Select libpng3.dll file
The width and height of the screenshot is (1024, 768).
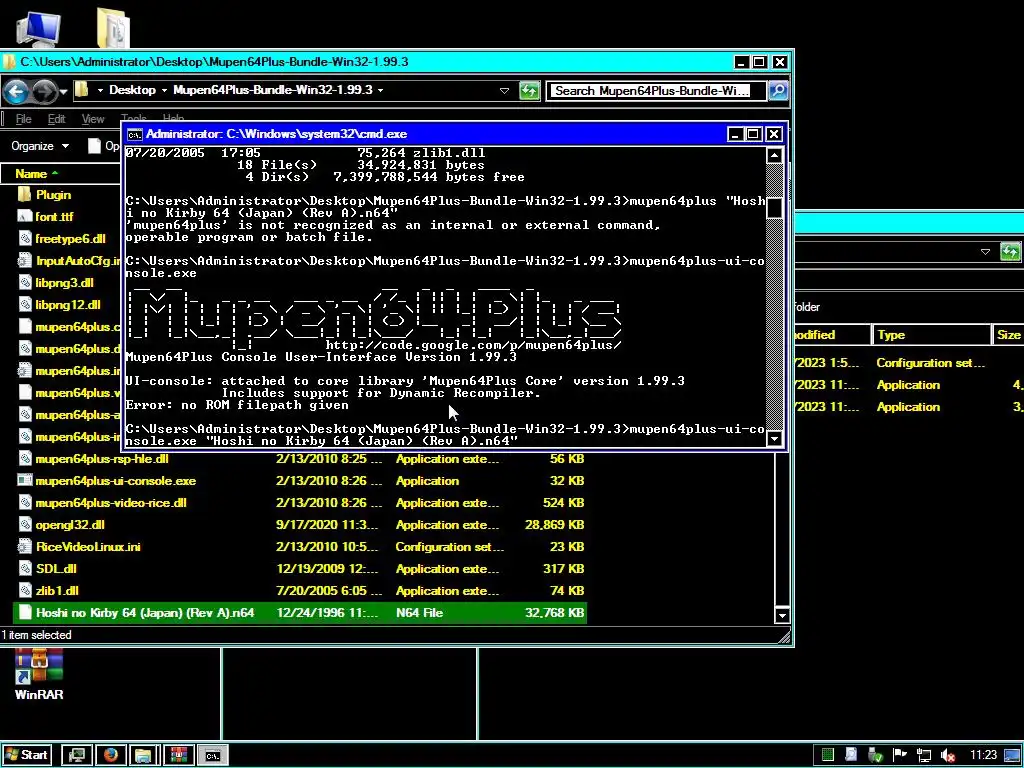56,283
